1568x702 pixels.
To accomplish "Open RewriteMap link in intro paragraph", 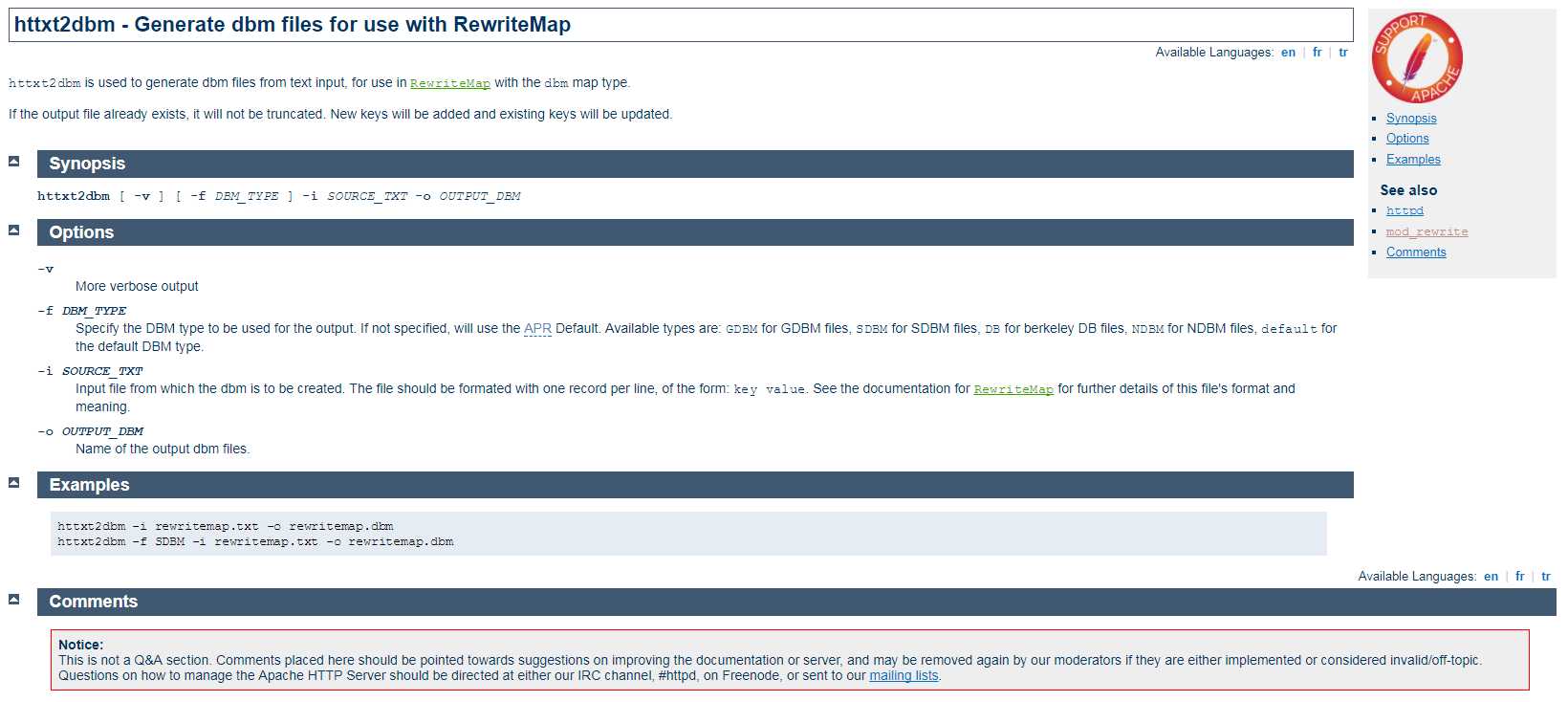I will pyautogui.click(x=450, y=83).
